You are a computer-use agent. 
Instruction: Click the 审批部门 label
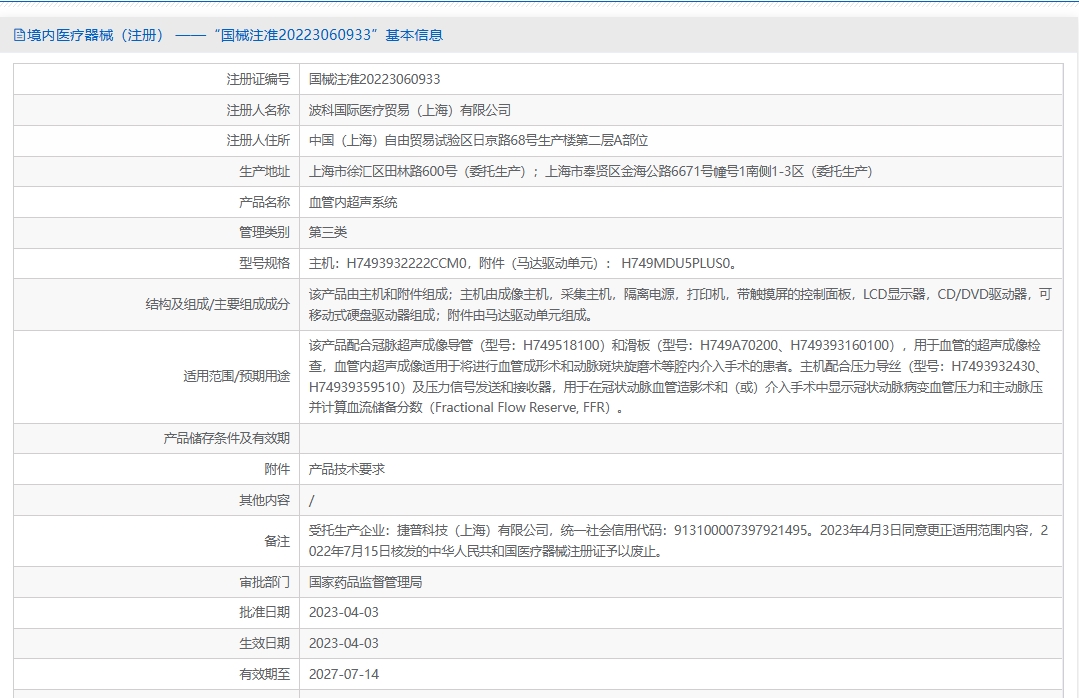click(265, 582)
